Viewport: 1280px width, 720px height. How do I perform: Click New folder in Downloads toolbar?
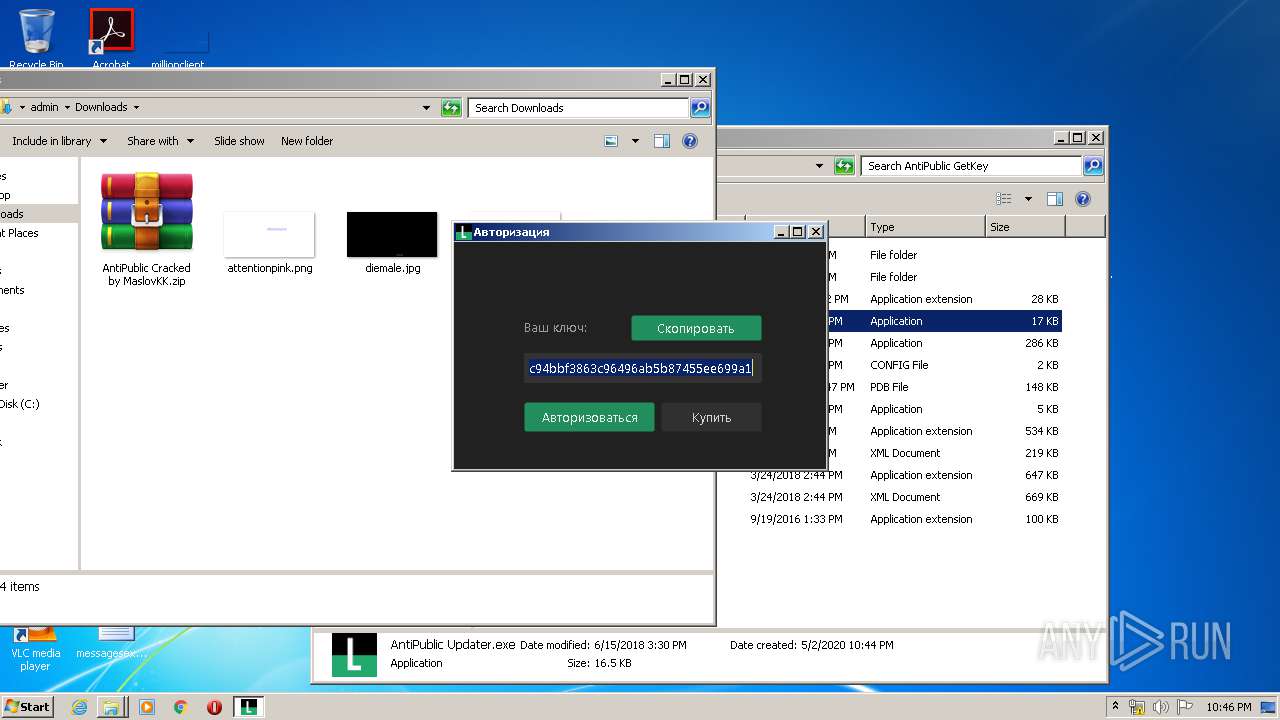307,141
